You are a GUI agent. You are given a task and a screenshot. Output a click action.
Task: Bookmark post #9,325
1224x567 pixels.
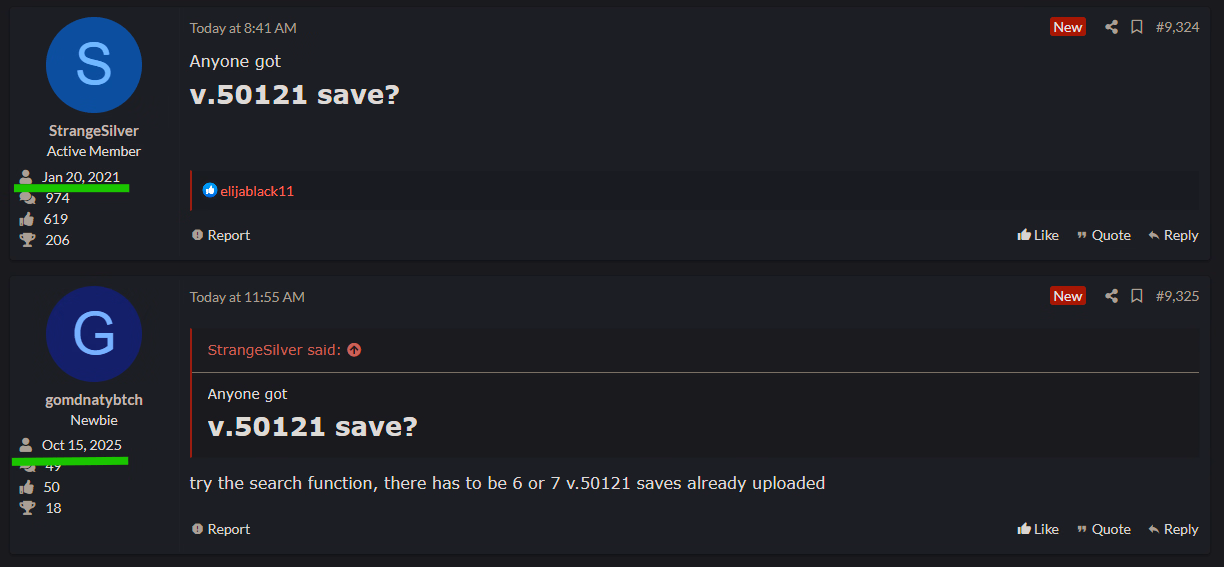pos(1137,296)
